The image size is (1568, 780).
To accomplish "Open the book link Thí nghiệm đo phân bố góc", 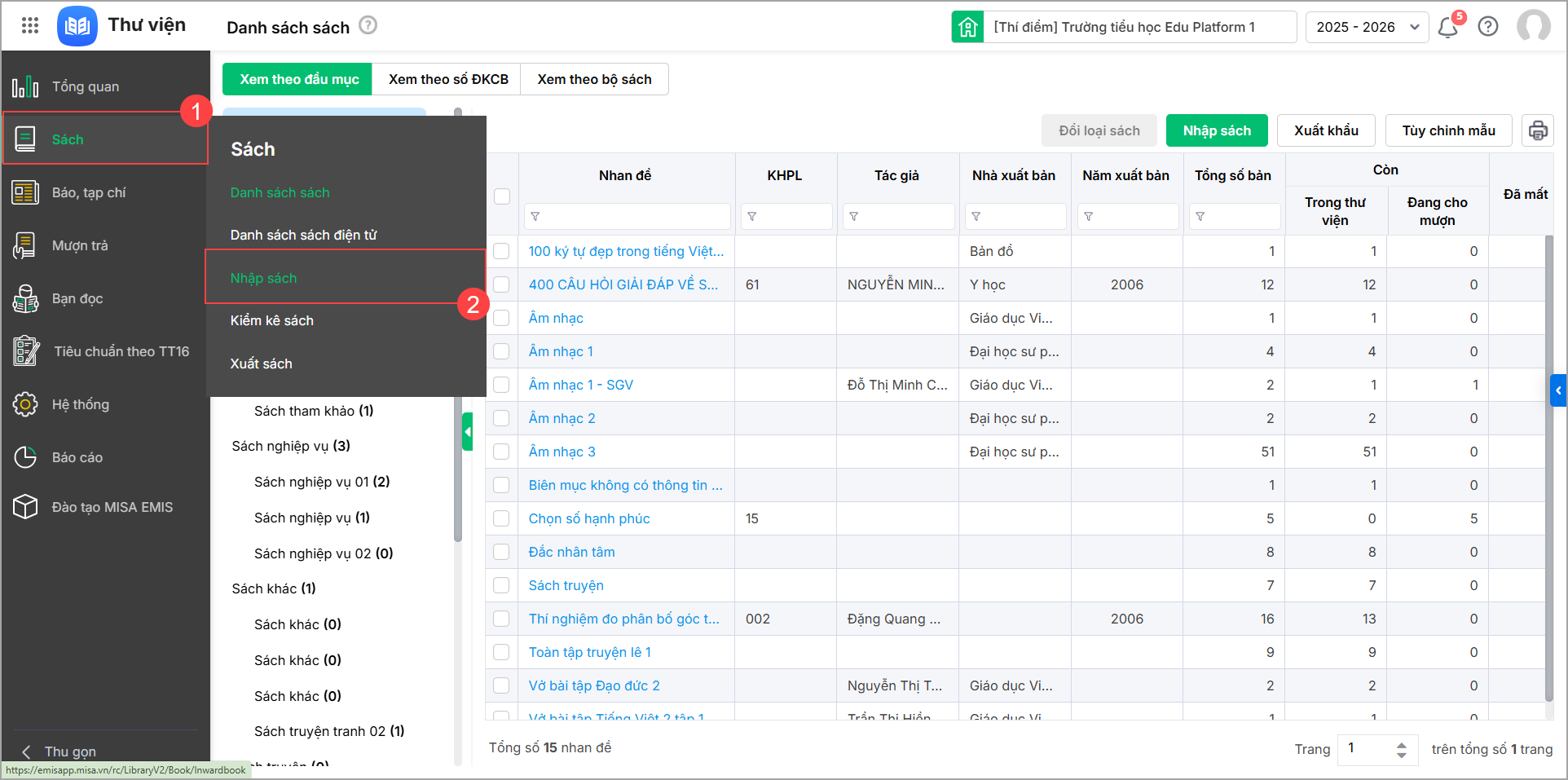I will point(623,619).
